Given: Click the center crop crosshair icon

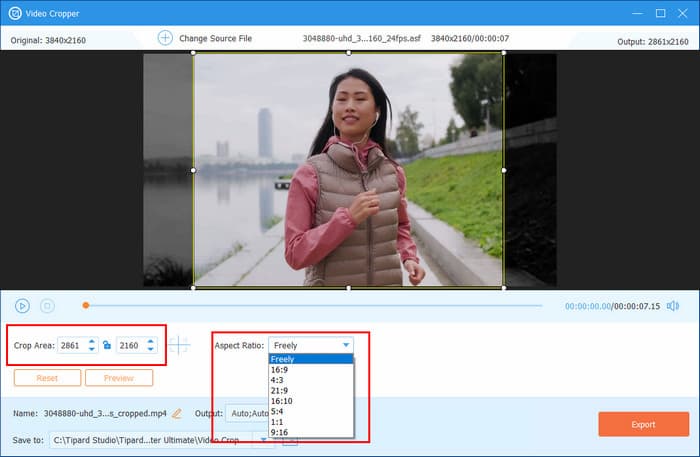Looking at the screenshot, I should pos(179,345).
